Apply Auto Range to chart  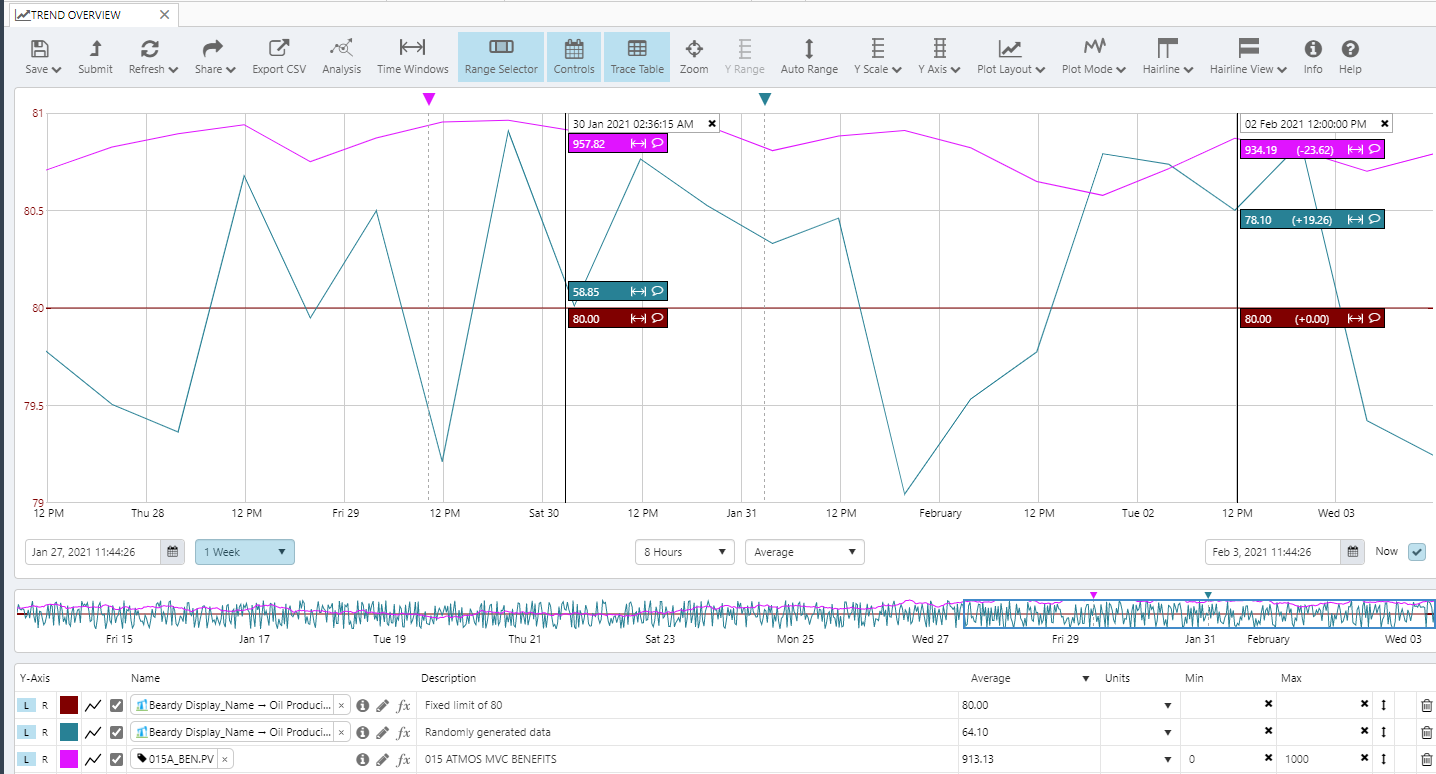click(809, 57)
